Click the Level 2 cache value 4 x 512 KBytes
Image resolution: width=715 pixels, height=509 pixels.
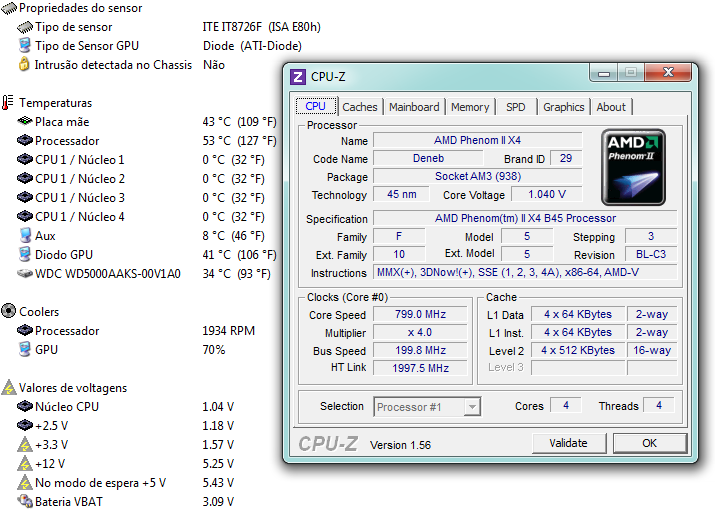tap(578, 350)
